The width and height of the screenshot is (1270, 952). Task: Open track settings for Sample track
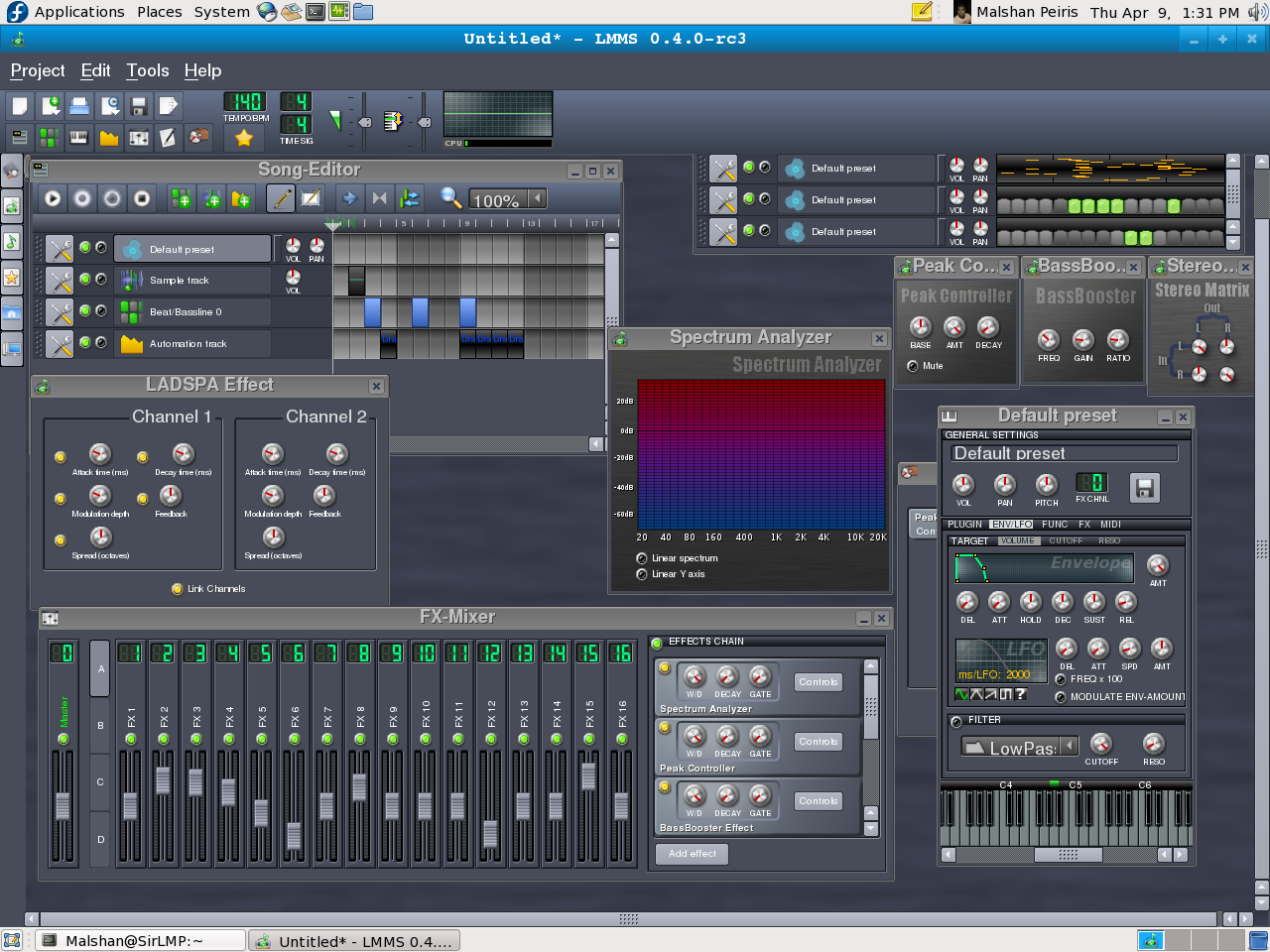tap(60, 281)
